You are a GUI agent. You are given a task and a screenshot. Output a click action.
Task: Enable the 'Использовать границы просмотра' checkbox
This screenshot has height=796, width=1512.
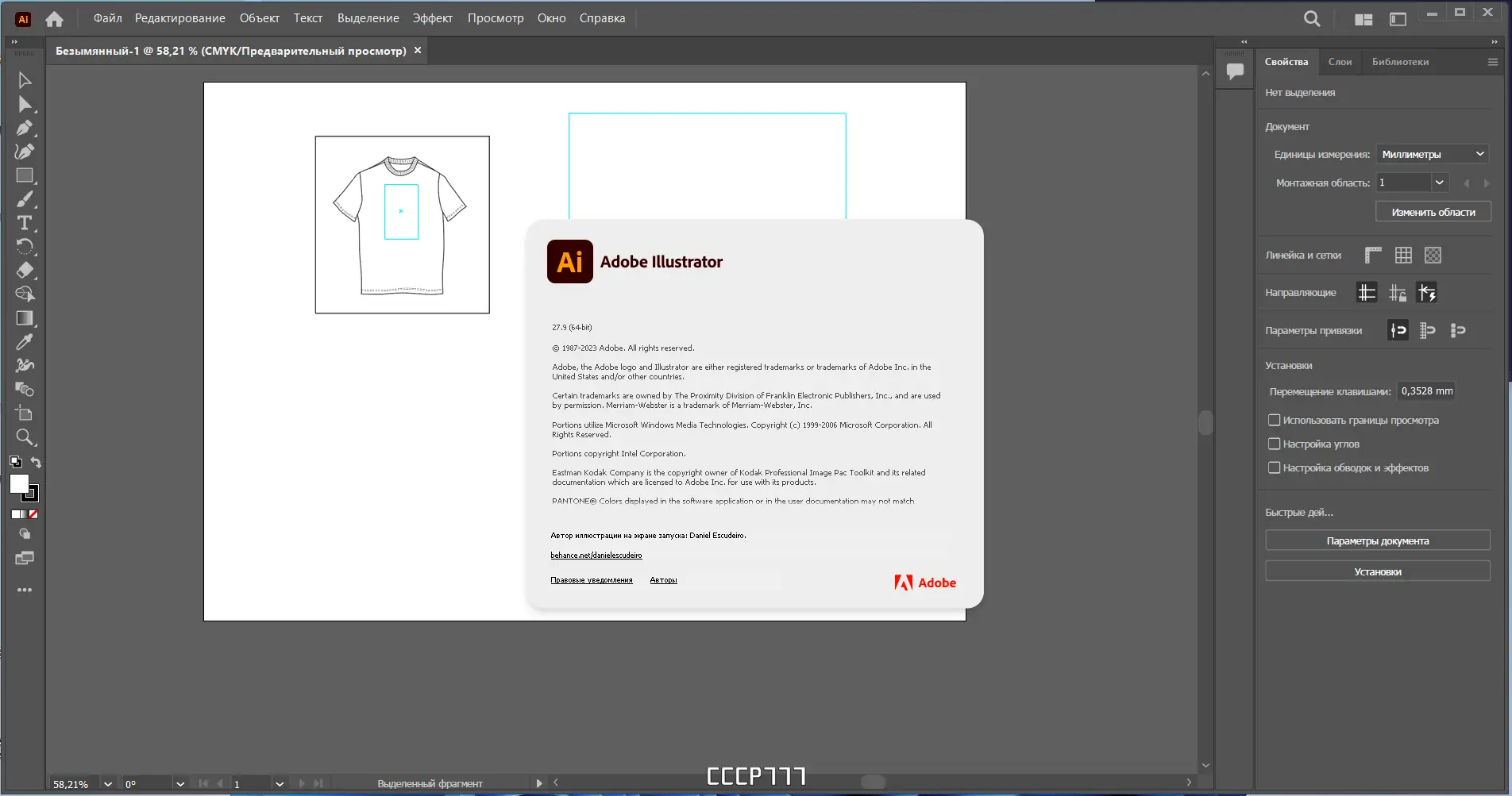[1275, 419]
